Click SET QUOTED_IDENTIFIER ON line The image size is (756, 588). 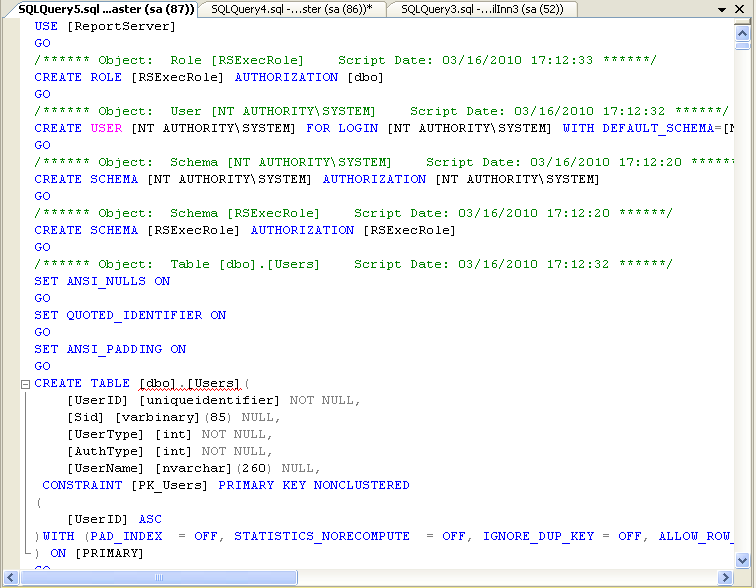(130, 315)
